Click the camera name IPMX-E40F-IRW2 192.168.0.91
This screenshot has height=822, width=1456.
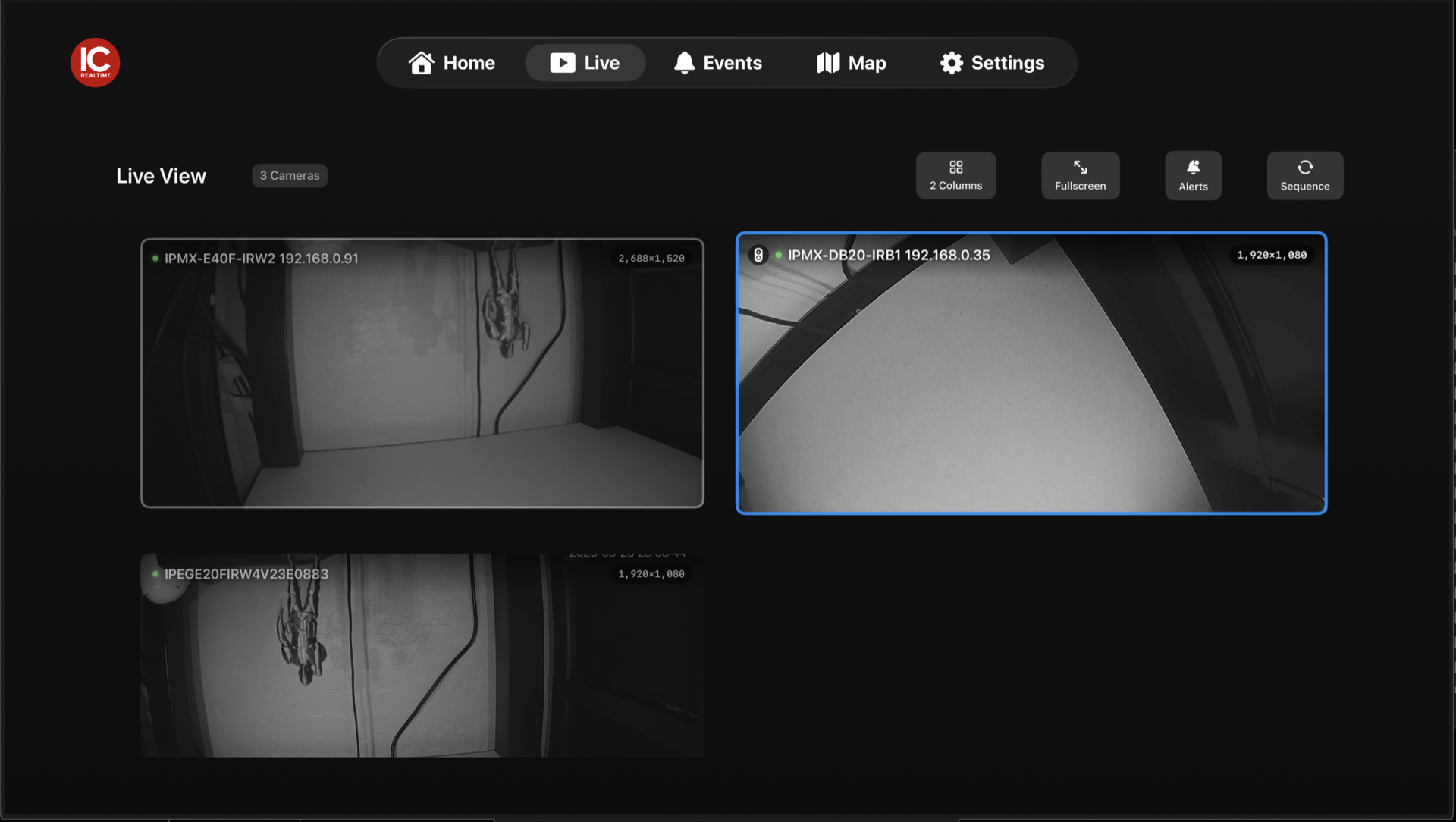click(262, 259)
